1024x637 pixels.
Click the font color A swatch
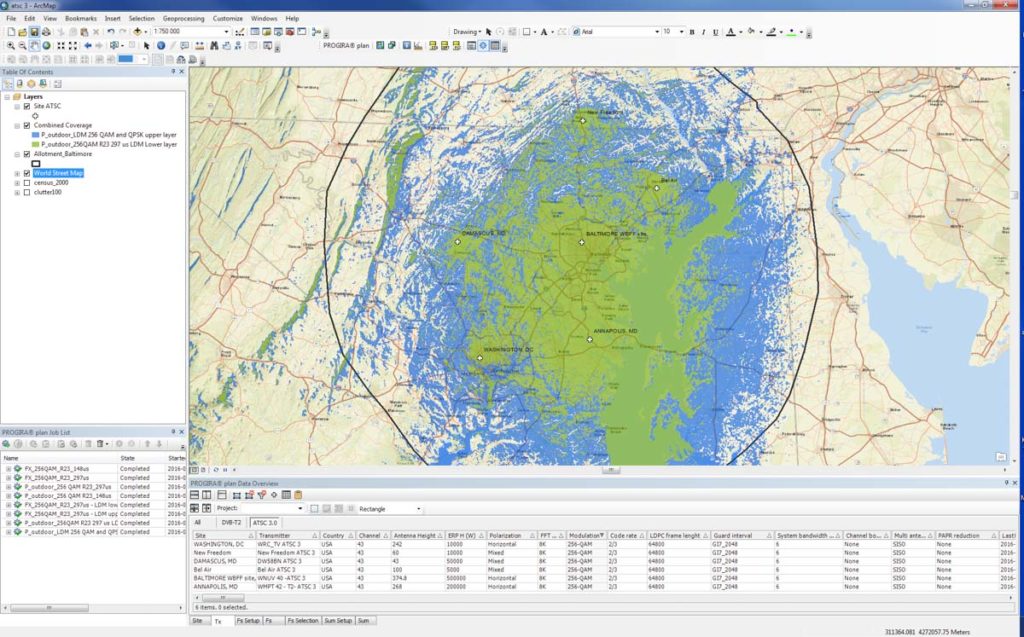click(x=731, y=32)
